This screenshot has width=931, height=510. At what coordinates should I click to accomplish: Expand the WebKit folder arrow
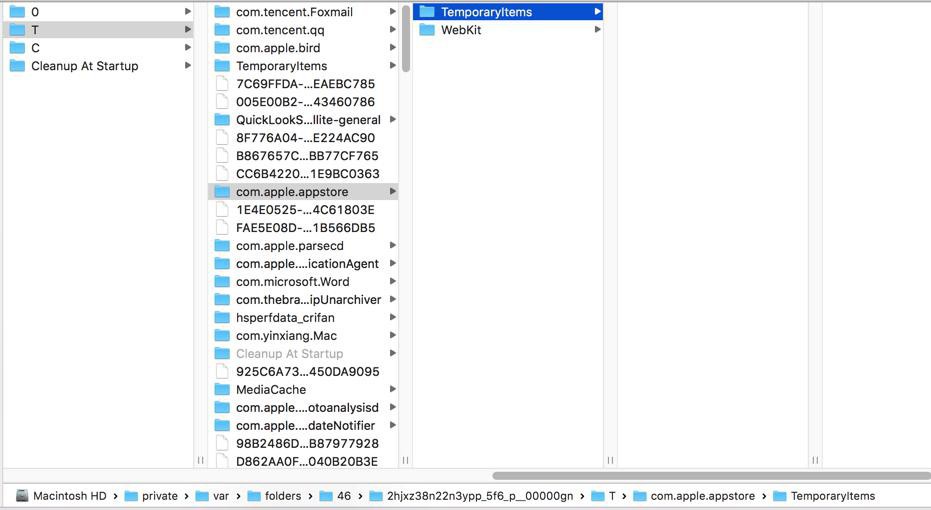pyautogui.click(x=597, y=30)
